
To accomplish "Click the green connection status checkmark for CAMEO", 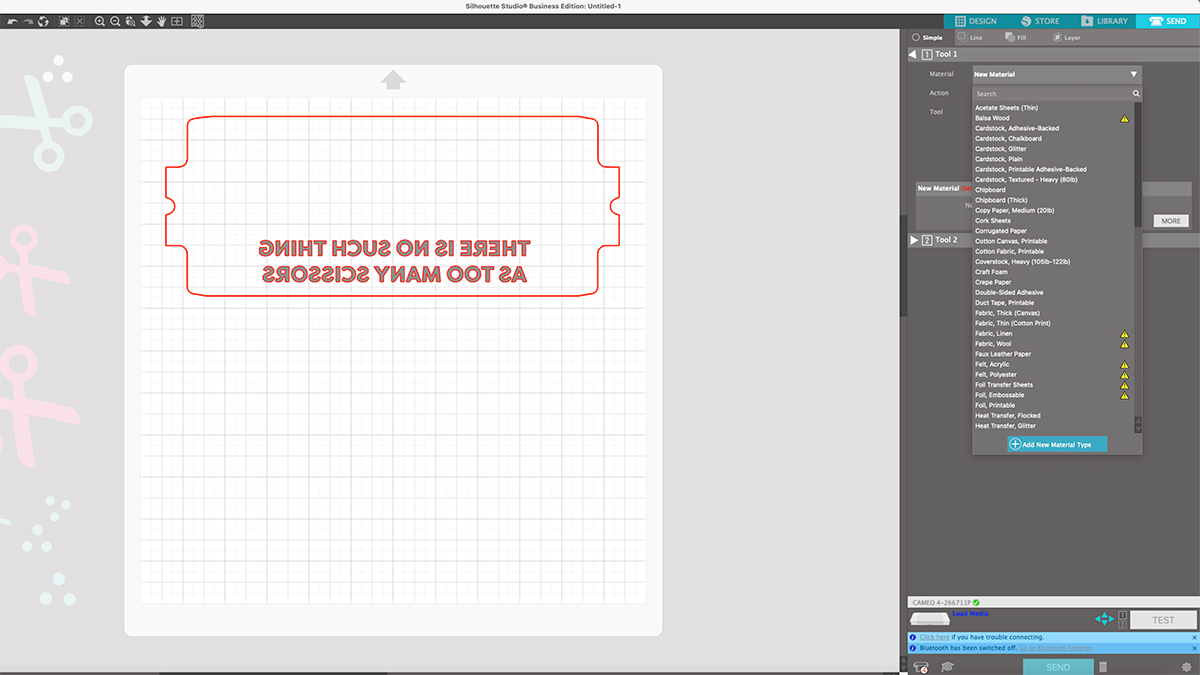I will click(x=976, y=601).
